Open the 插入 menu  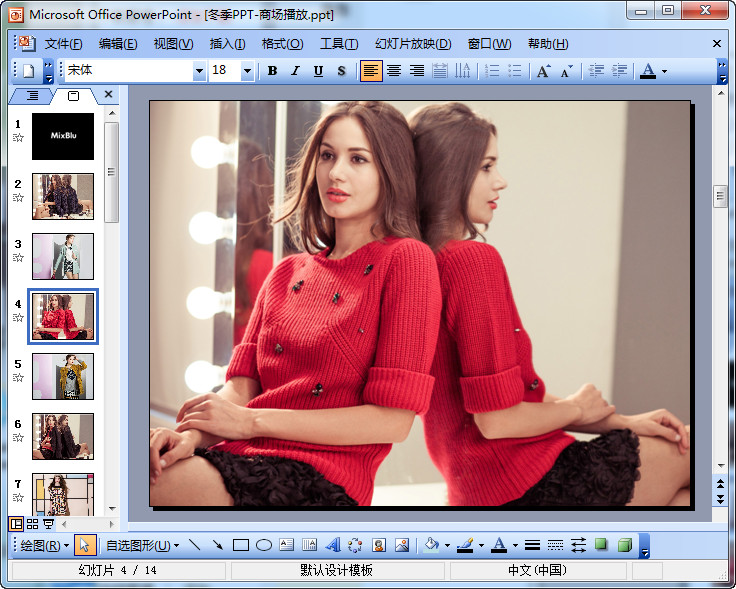[227, 44]
